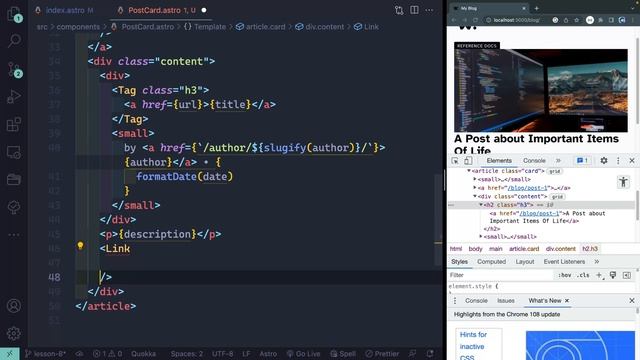Collapse the article class="card" node

469,171
